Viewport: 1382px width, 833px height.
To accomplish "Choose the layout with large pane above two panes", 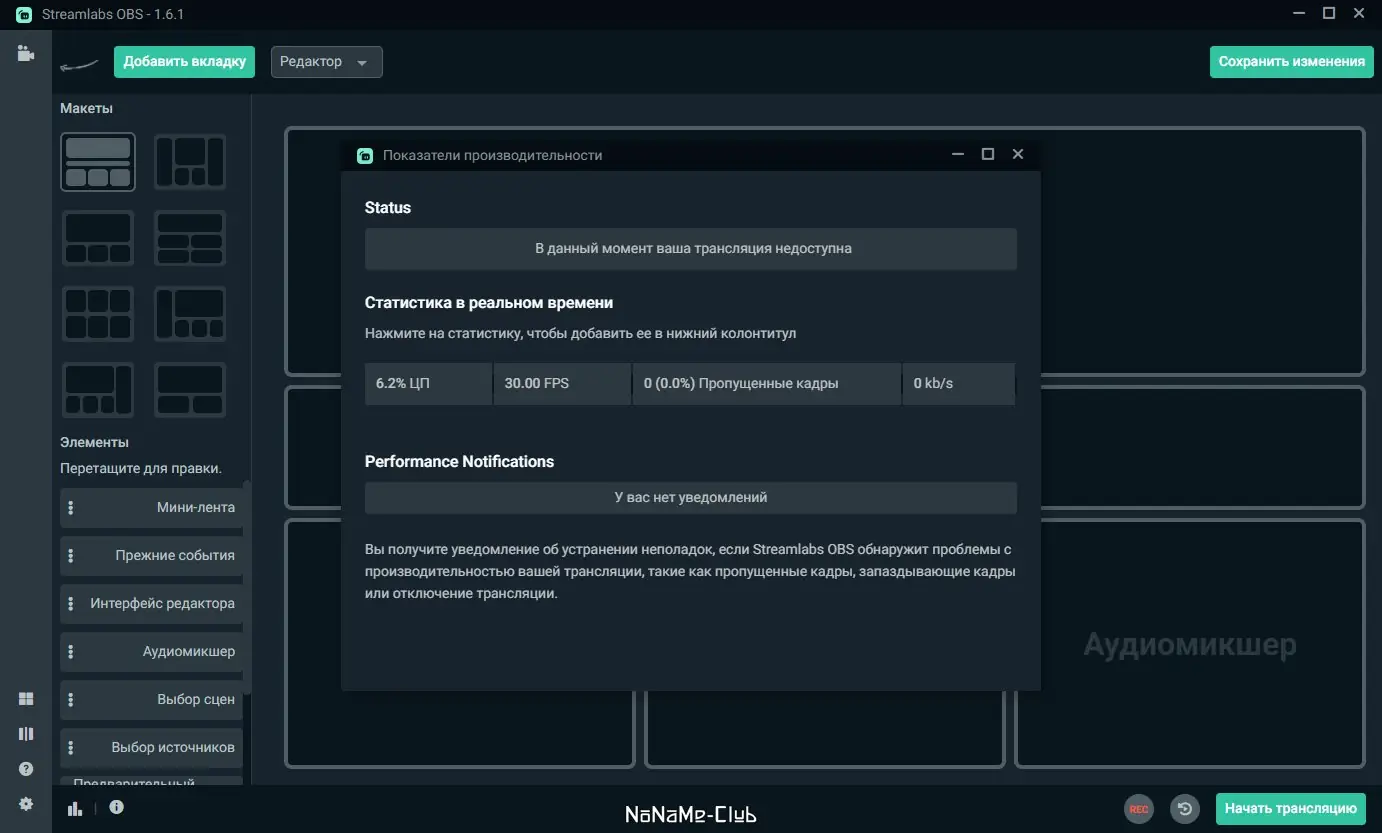I will coord(190,390).
